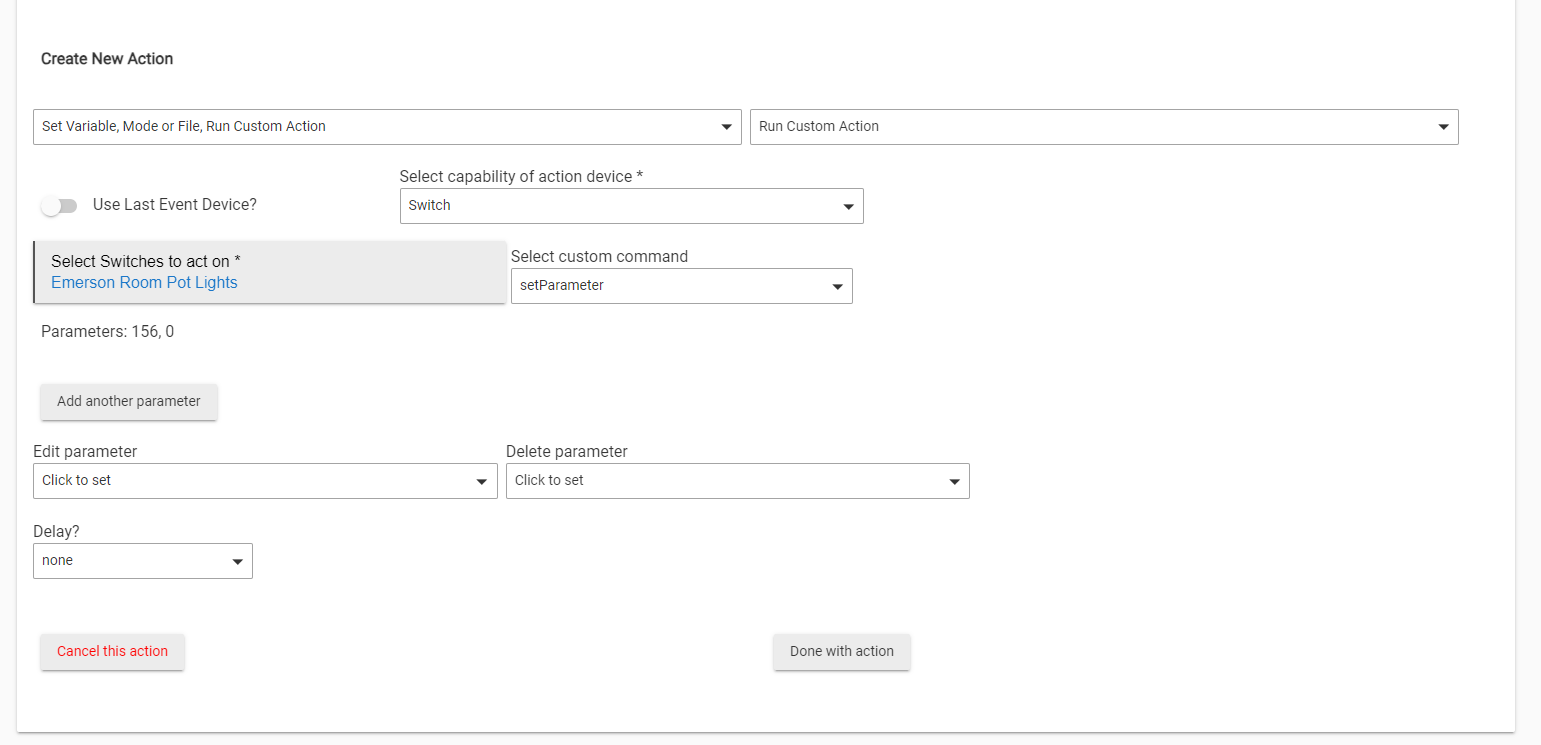Click the 'Add another parameter' button

coord(129,402)
